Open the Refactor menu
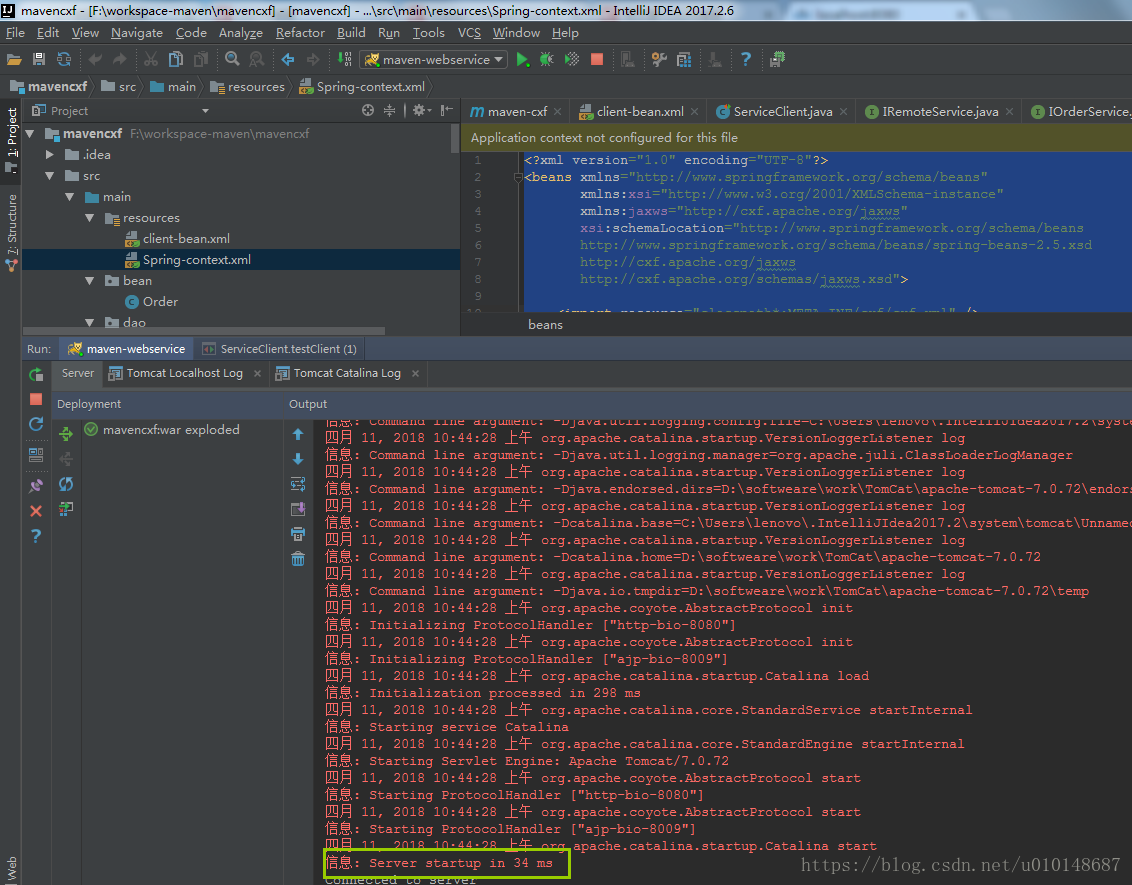Viewport: 1132px width, 885px height. (300, 32)
